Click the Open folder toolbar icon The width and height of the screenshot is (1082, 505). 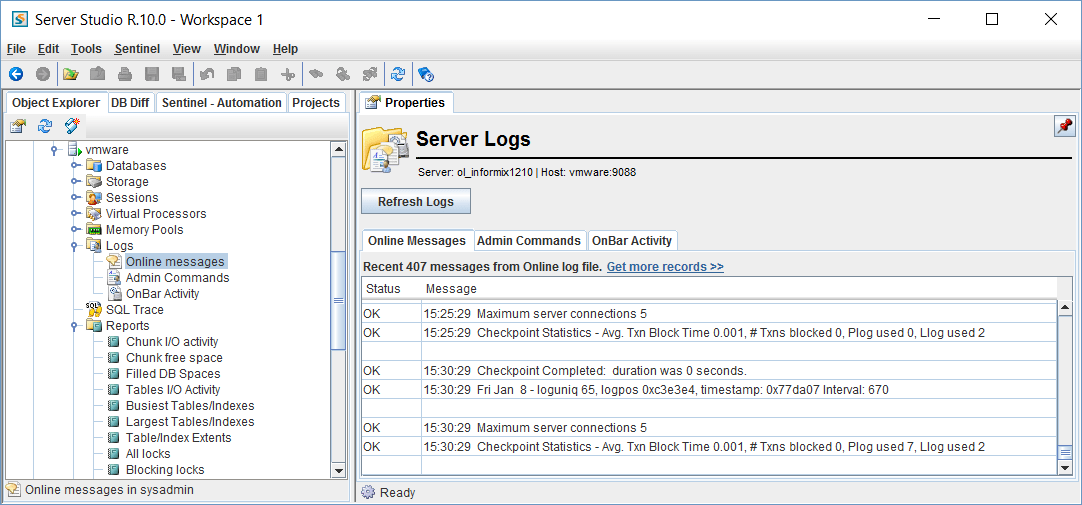(70, 74)
